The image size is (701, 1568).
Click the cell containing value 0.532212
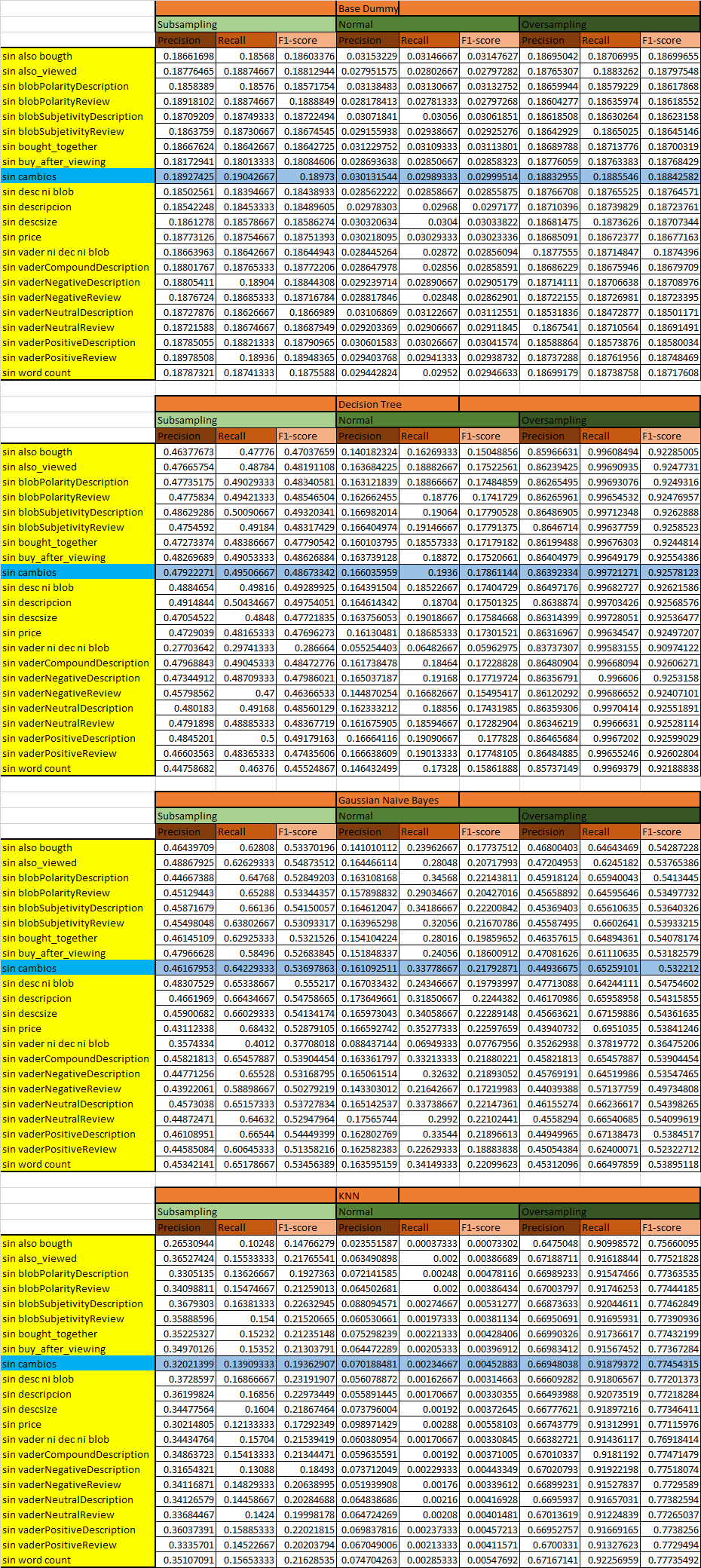click(x=670, y=969)
